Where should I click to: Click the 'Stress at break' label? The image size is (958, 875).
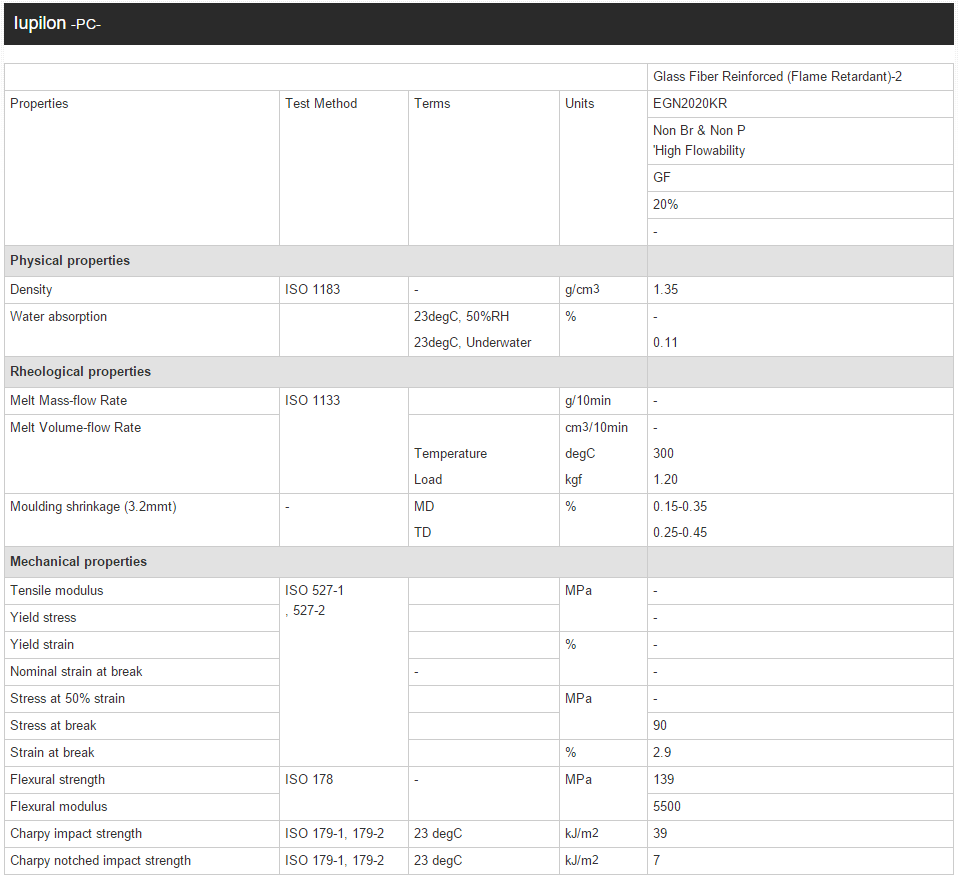pos(53,725)
